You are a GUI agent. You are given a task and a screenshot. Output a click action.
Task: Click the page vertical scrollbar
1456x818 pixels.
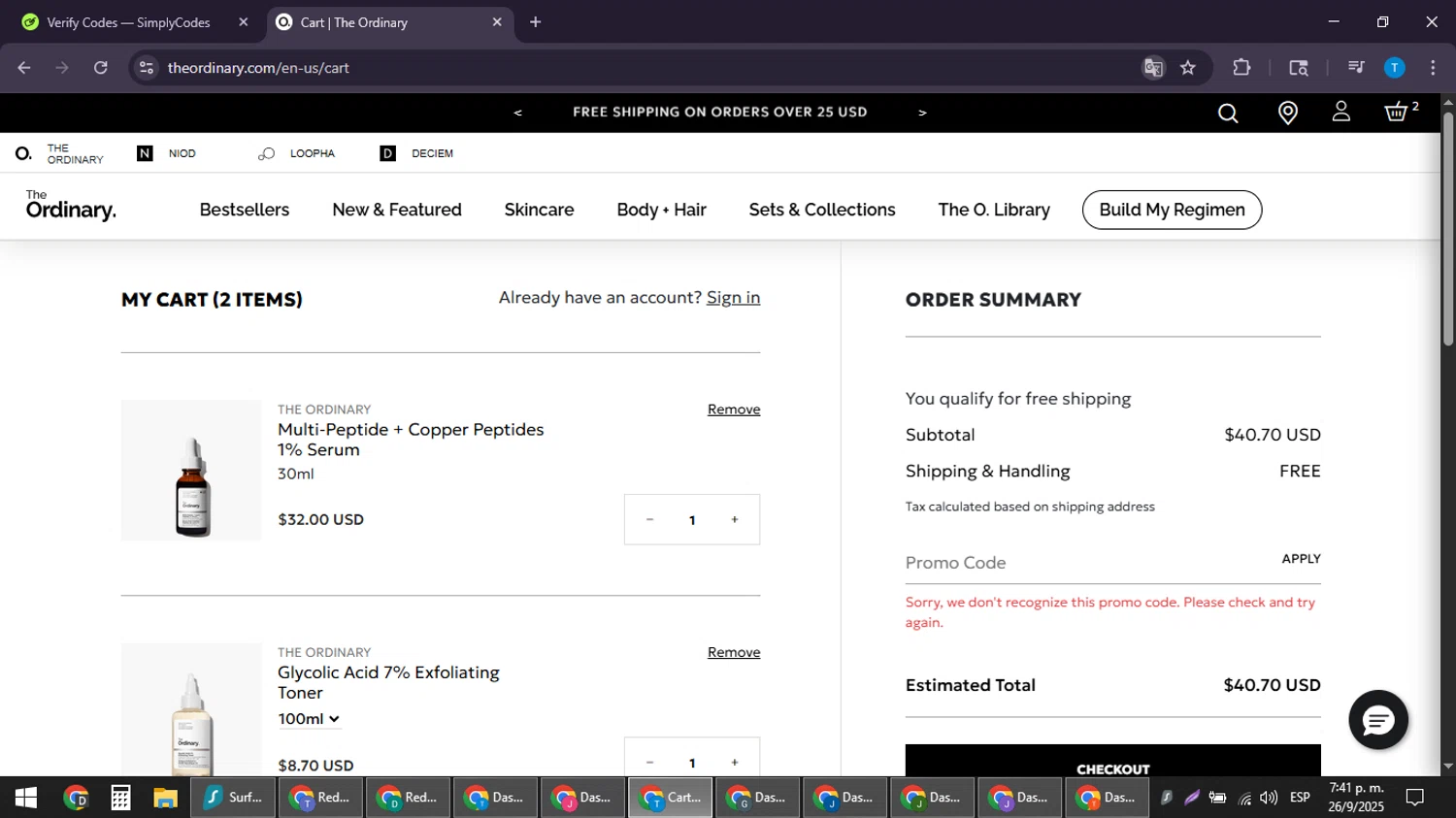pyautogui.click(x=1447, y=230)
